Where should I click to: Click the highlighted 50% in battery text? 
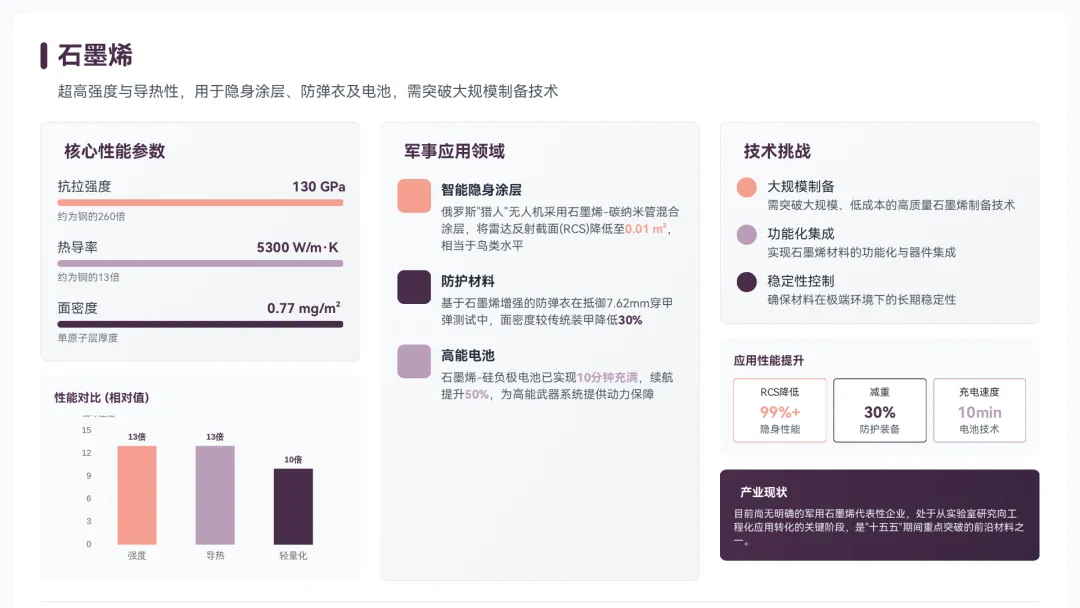coord(477,395)
